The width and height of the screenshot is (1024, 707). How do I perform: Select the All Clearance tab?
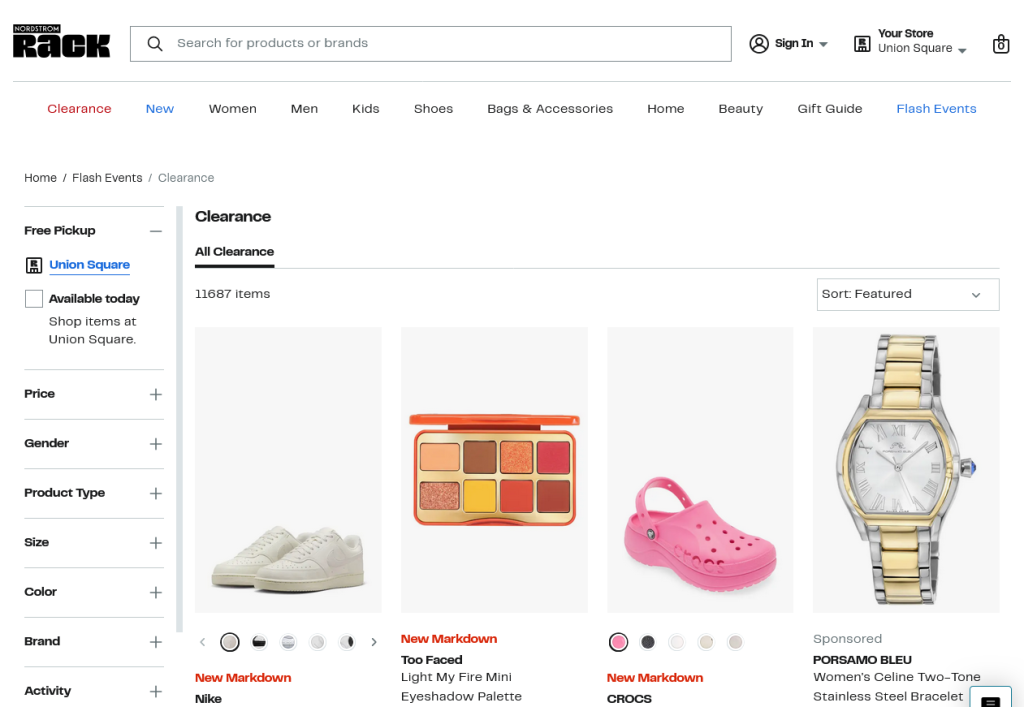[x=234, y=252]
